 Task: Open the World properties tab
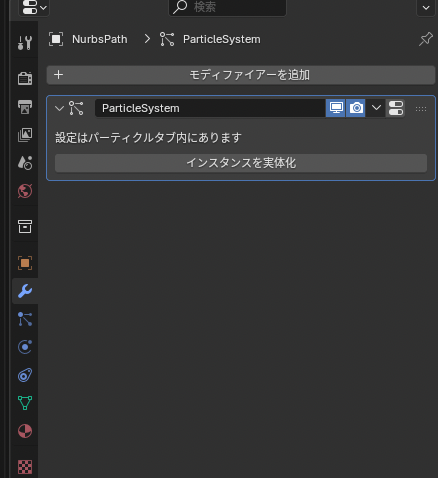[25, 191]
